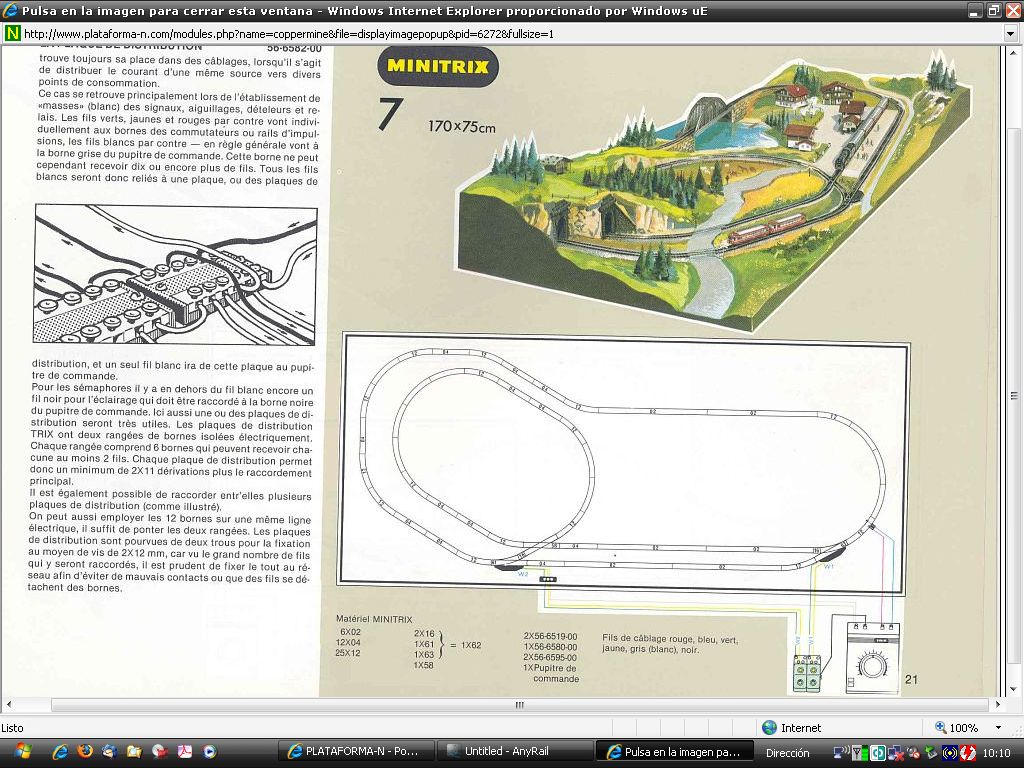1024x768 pixels.
Task: Open the folder shortcut in Quick Launch
Action: pyautogui.click(x=135, y=751)
